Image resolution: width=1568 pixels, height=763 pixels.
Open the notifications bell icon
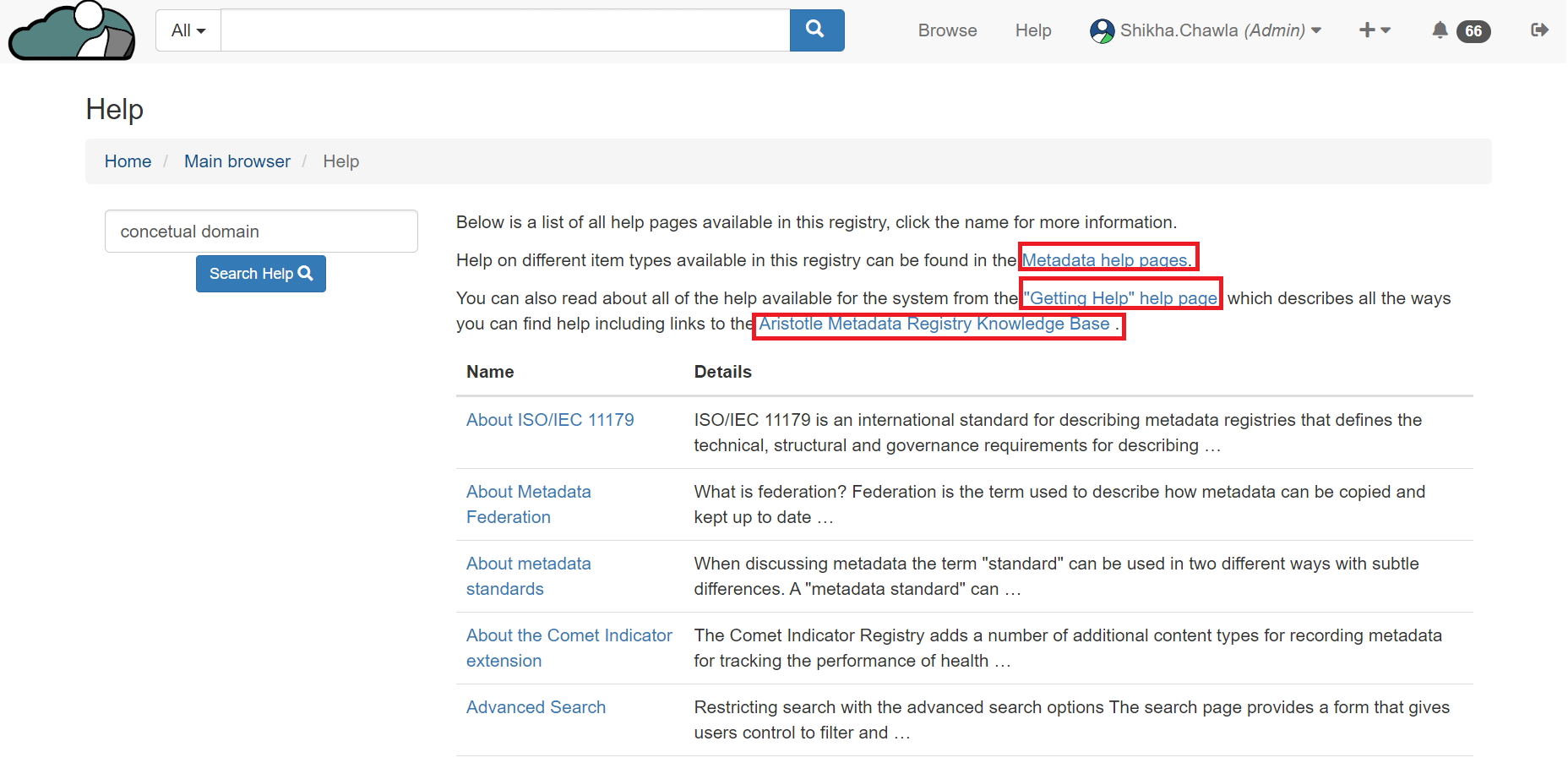[1440, 30]
